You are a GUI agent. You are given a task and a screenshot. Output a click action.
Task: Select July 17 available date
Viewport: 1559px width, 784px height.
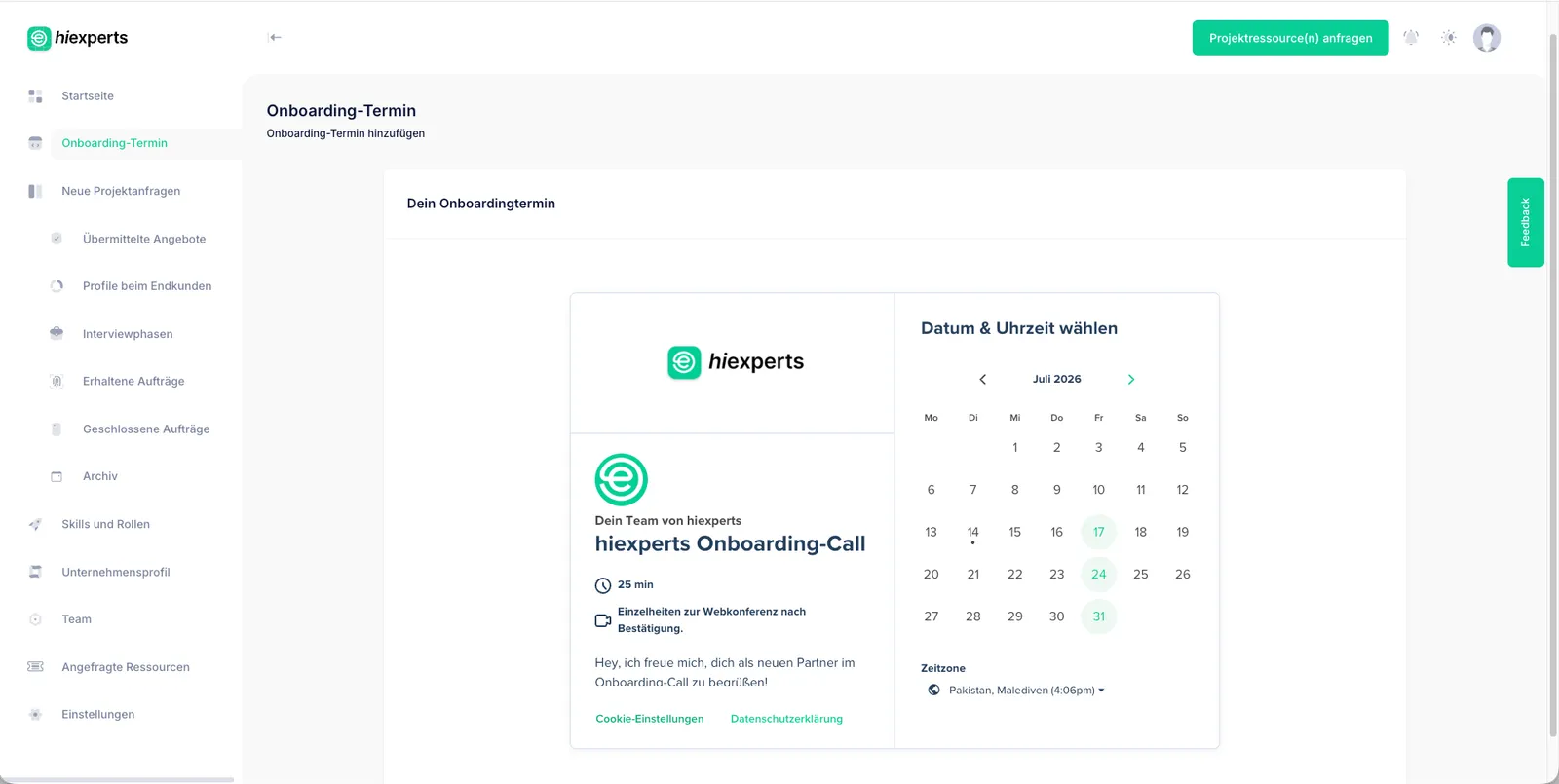pos(1098,532)
